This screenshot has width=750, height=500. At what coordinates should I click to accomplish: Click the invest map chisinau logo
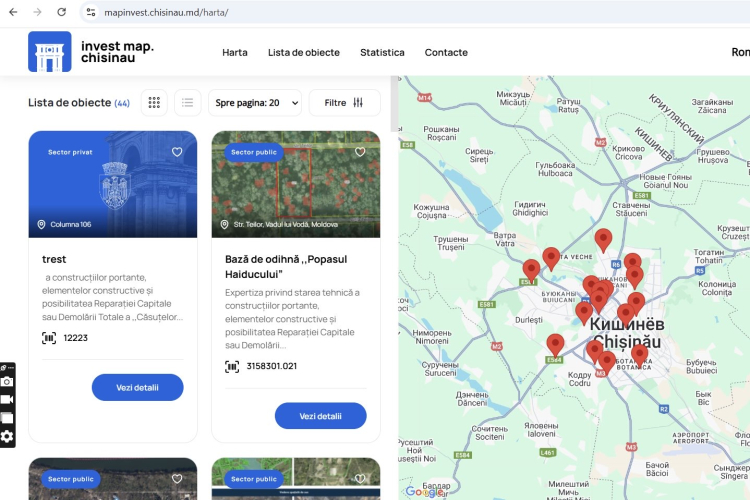pyautogui.click(x=91, y=52)
